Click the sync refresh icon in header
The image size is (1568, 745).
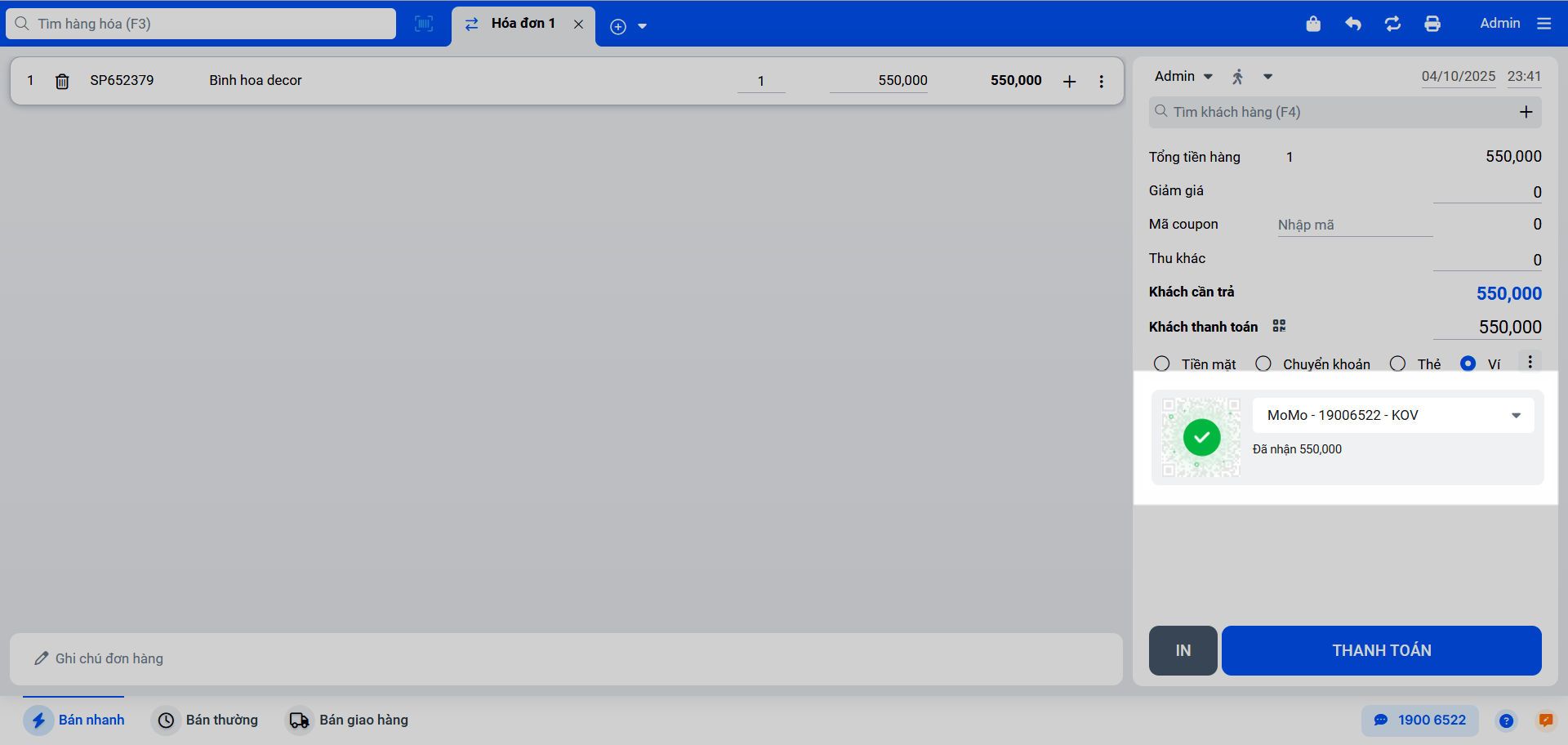click(1393, 24)
